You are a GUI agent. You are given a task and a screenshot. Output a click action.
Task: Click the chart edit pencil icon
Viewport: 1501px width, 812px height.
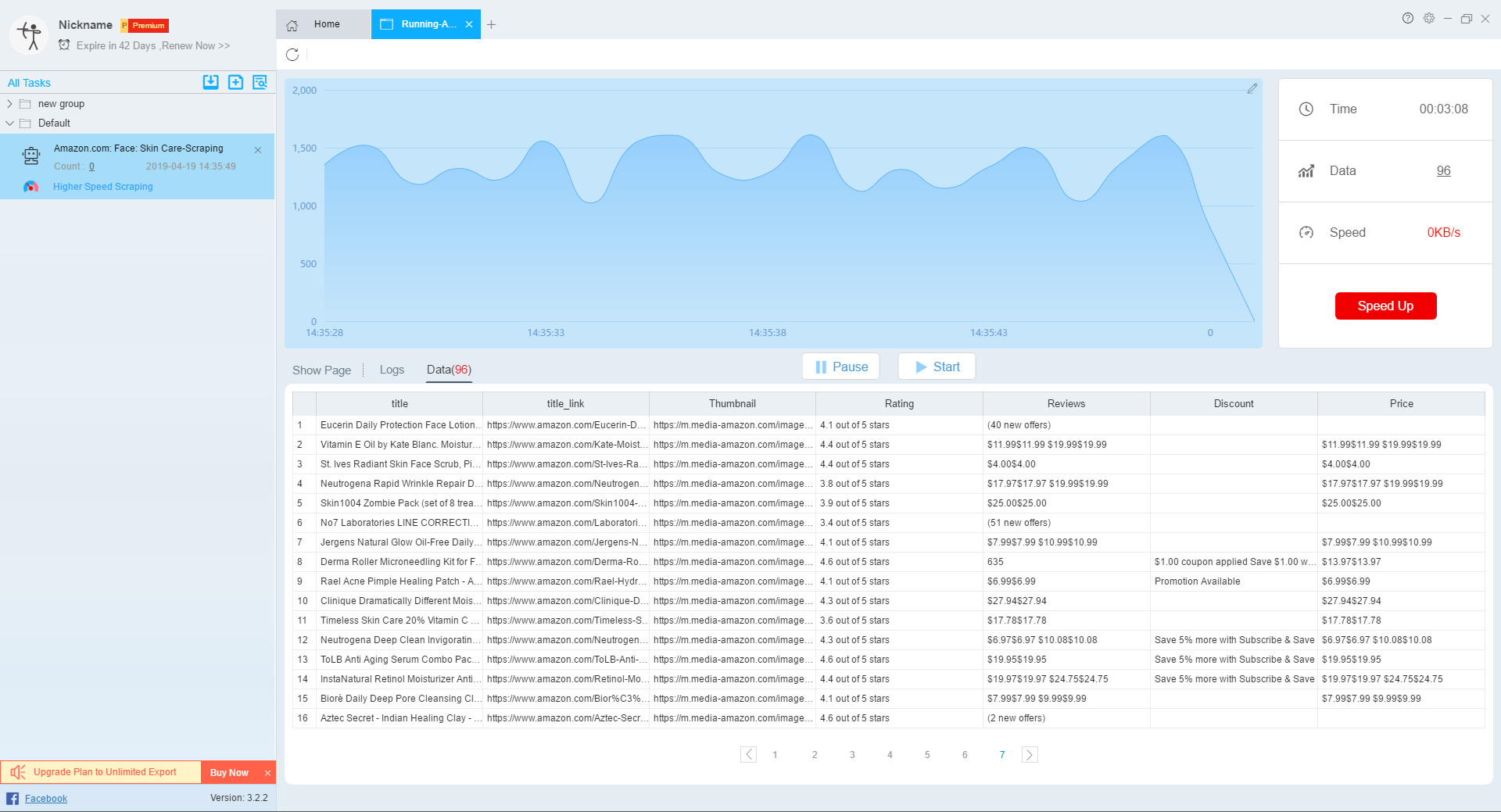tap(1252, 88)
